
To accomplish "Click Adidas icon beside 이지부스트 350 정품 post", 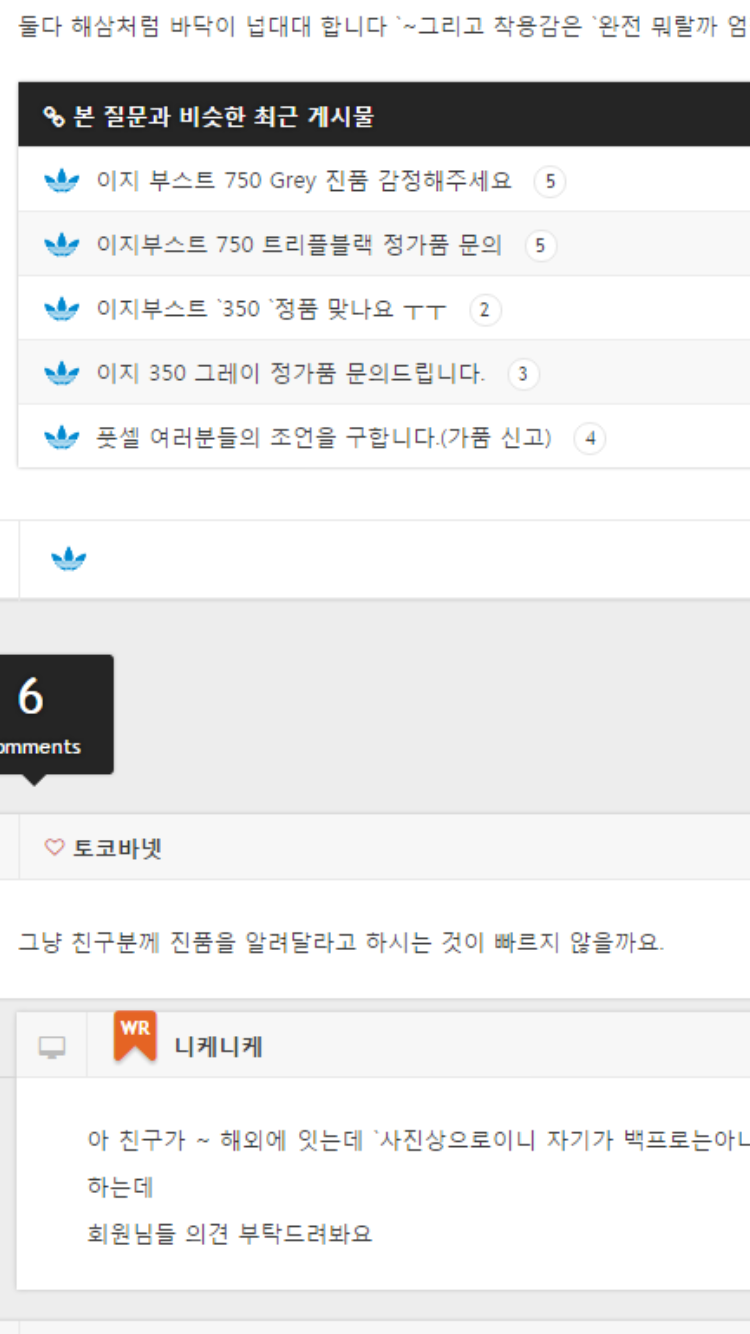I will (62, 309).
